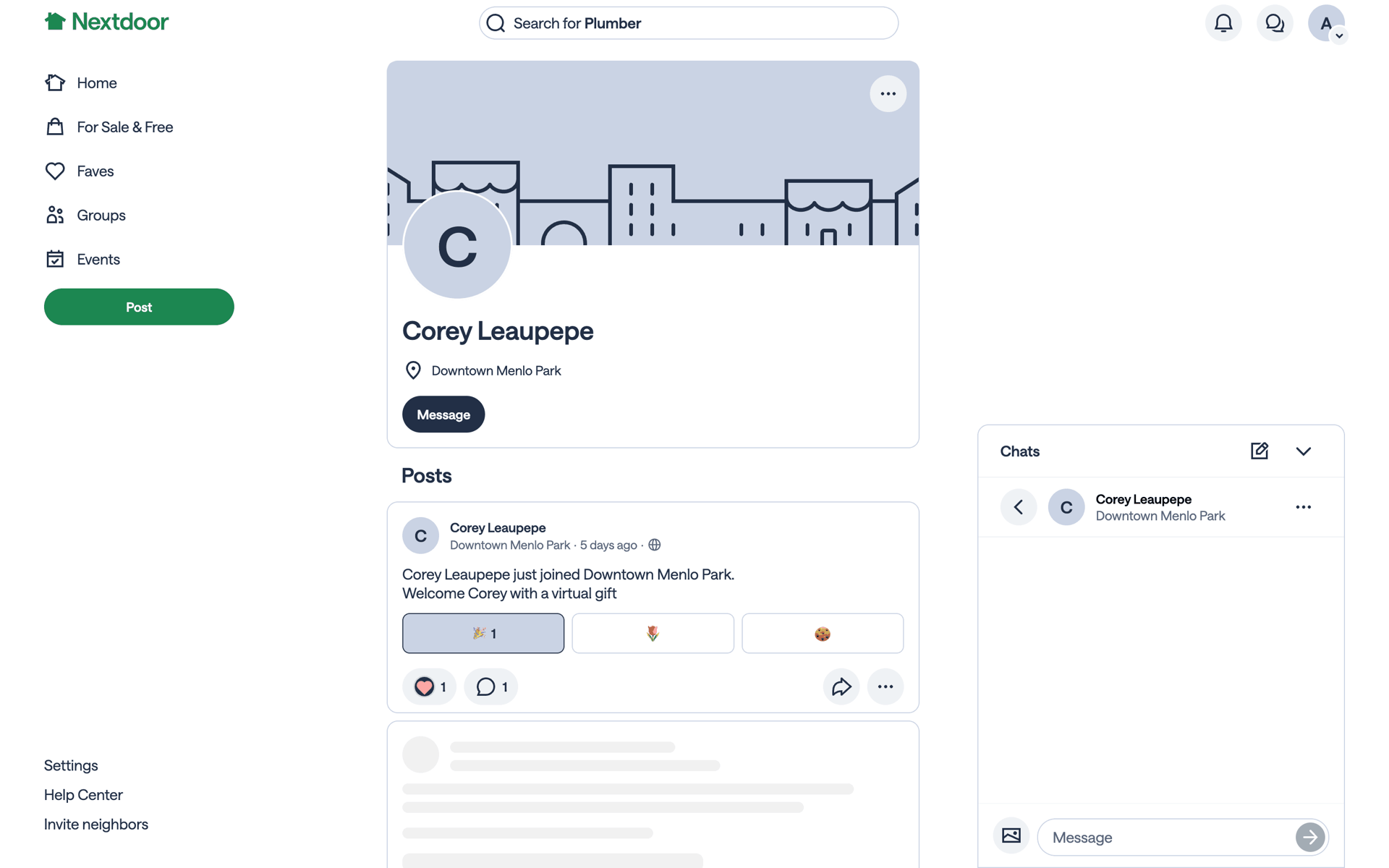
Task: Click the Posts section heading
Action: (427, 476)
